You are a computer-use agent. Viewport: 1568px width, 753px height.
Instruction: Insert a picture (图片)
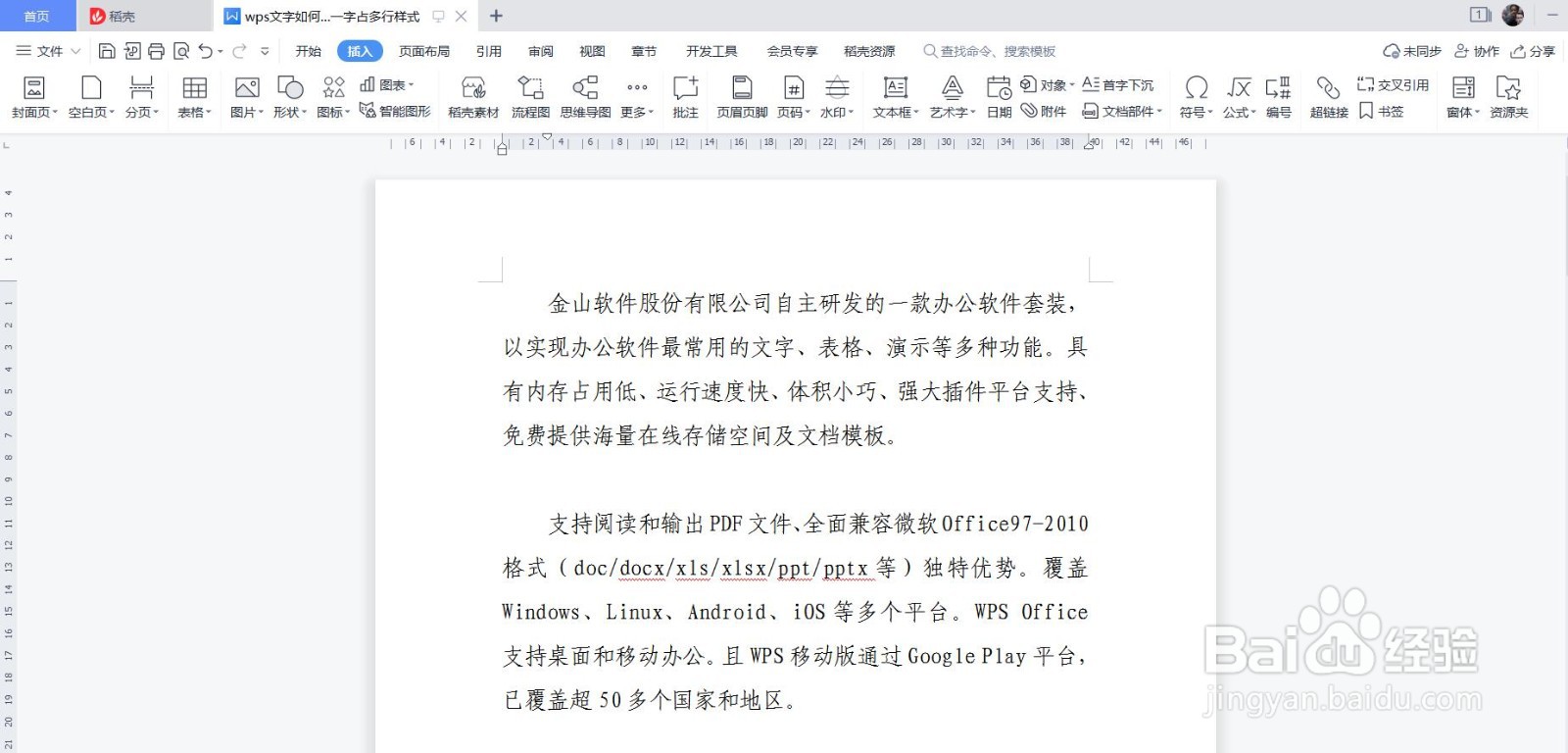247,98
